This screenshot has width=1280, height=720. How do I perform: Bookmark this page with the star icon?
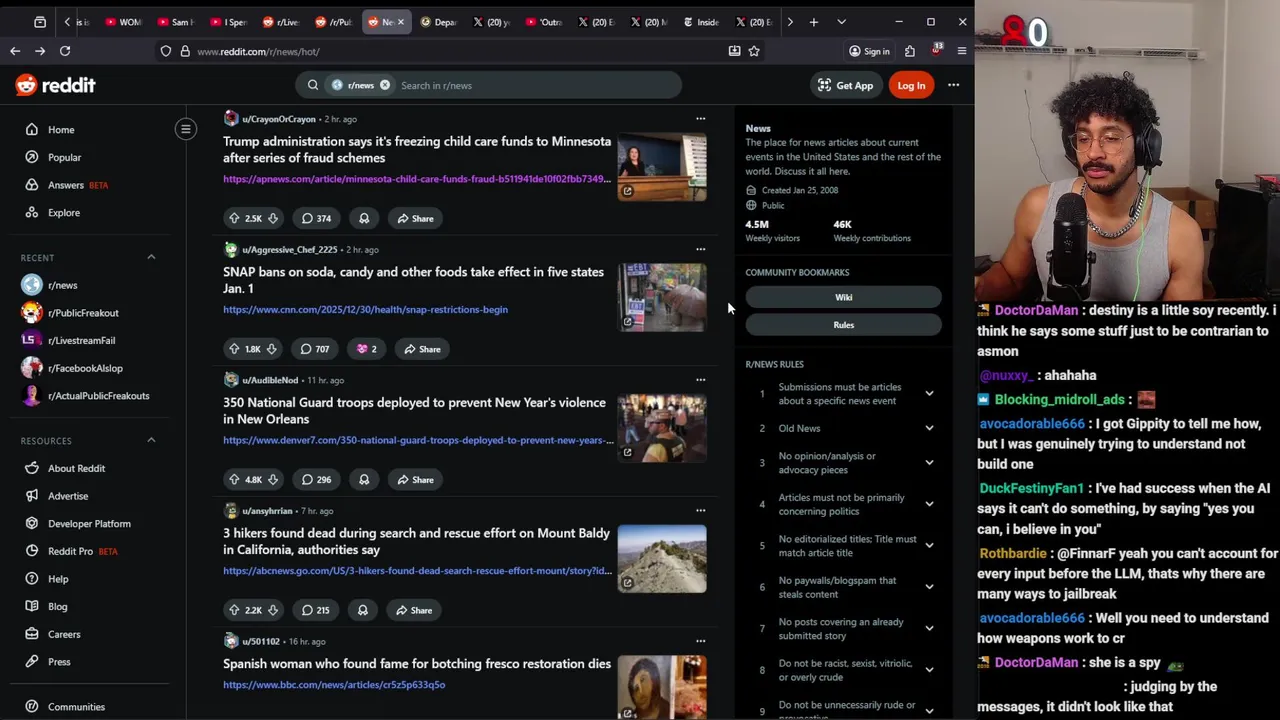click(754, 51)
